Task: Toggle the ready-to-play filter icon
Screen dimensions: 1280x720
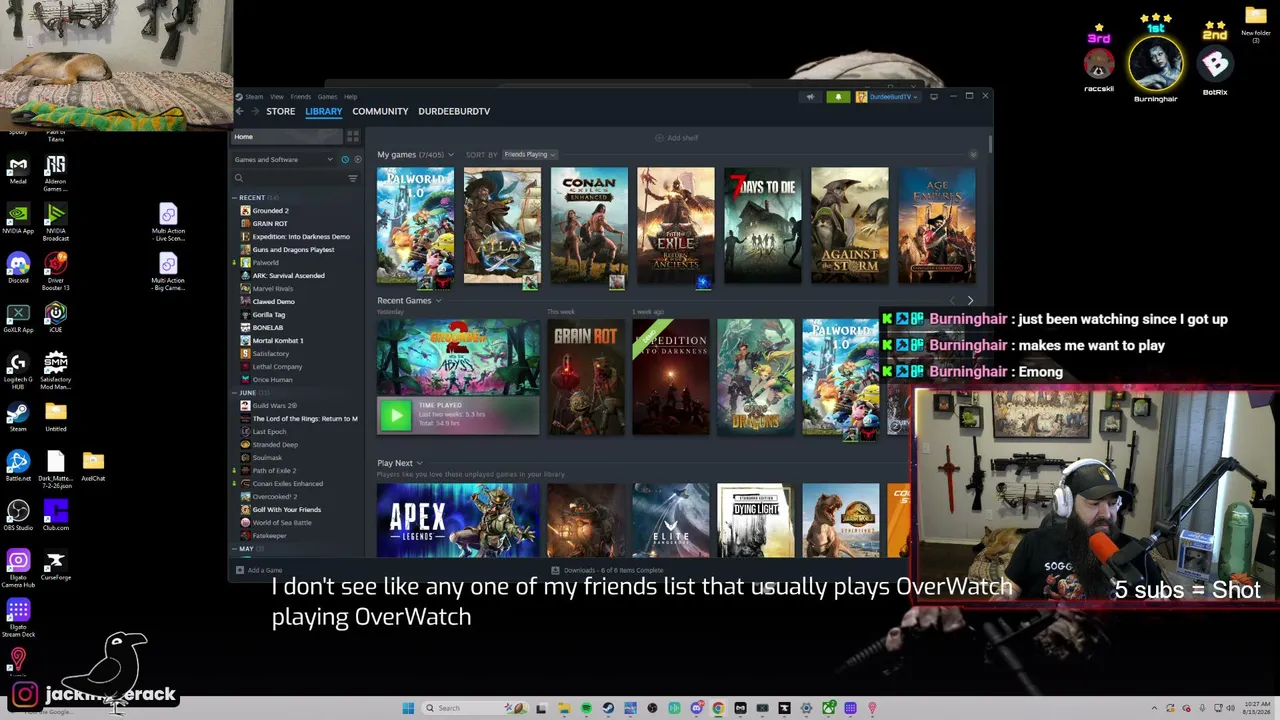Action: [x=357, y=159]
